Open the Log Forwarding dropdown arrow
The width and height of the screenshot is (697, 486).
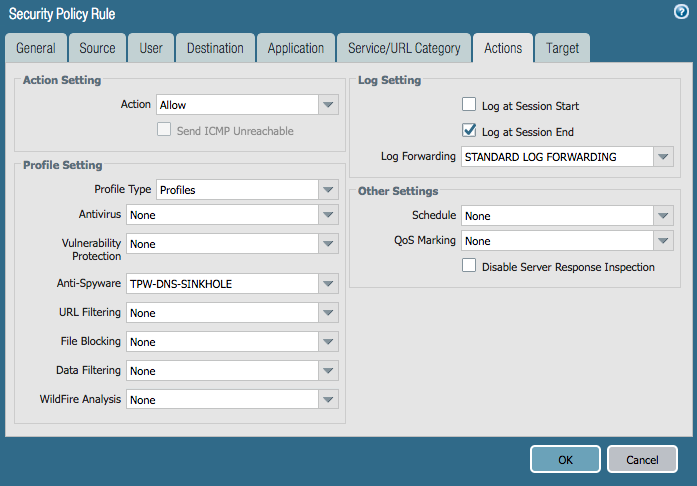(x=663, y=157)
